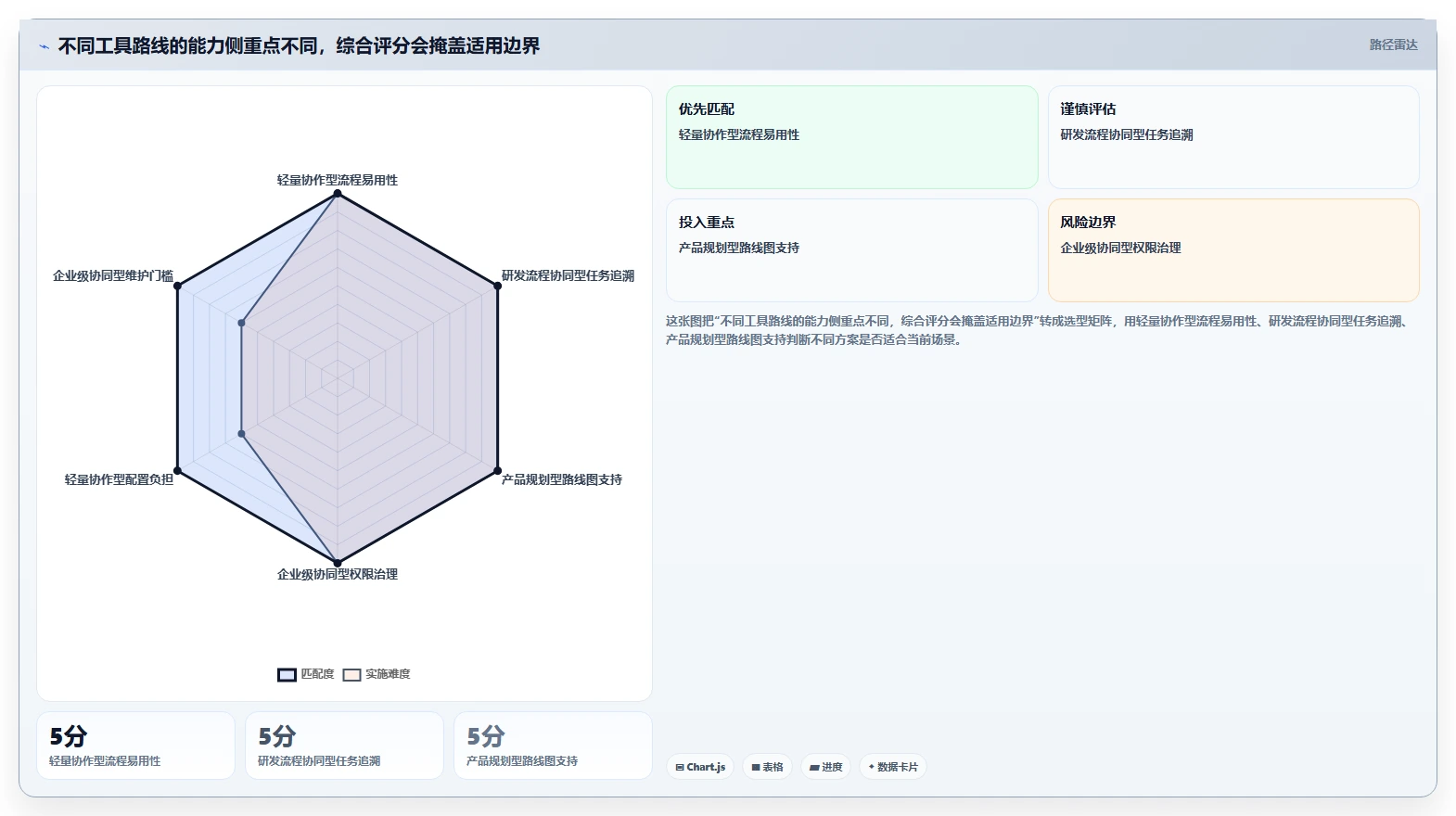Click the 轻量协作型流程易用性 radar axis label
The height and width of the screenshot is (816, 1456).
point(338,180)
